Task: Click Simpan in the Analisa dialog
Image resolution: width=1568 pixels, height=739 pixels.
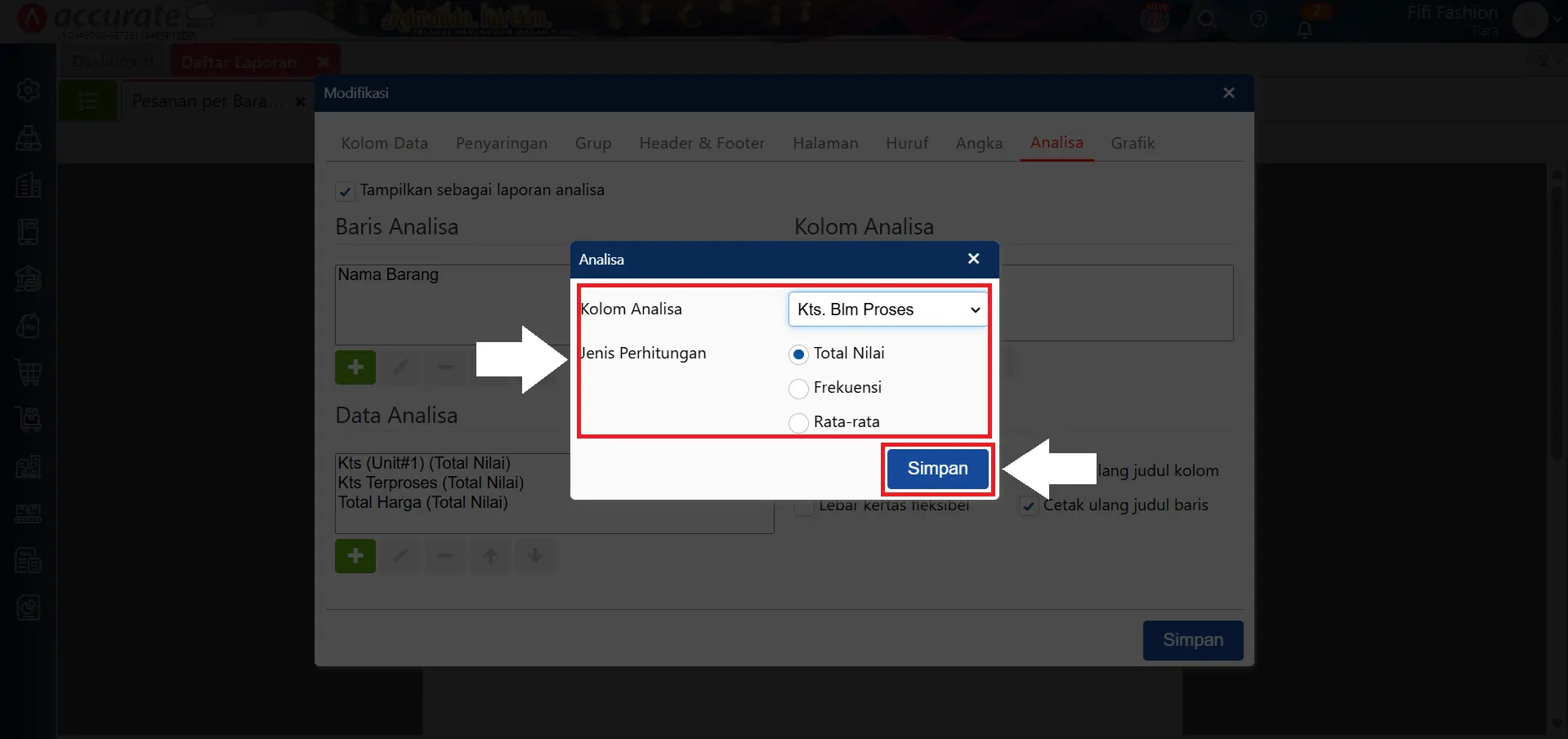Action: (x=937, y=469)
